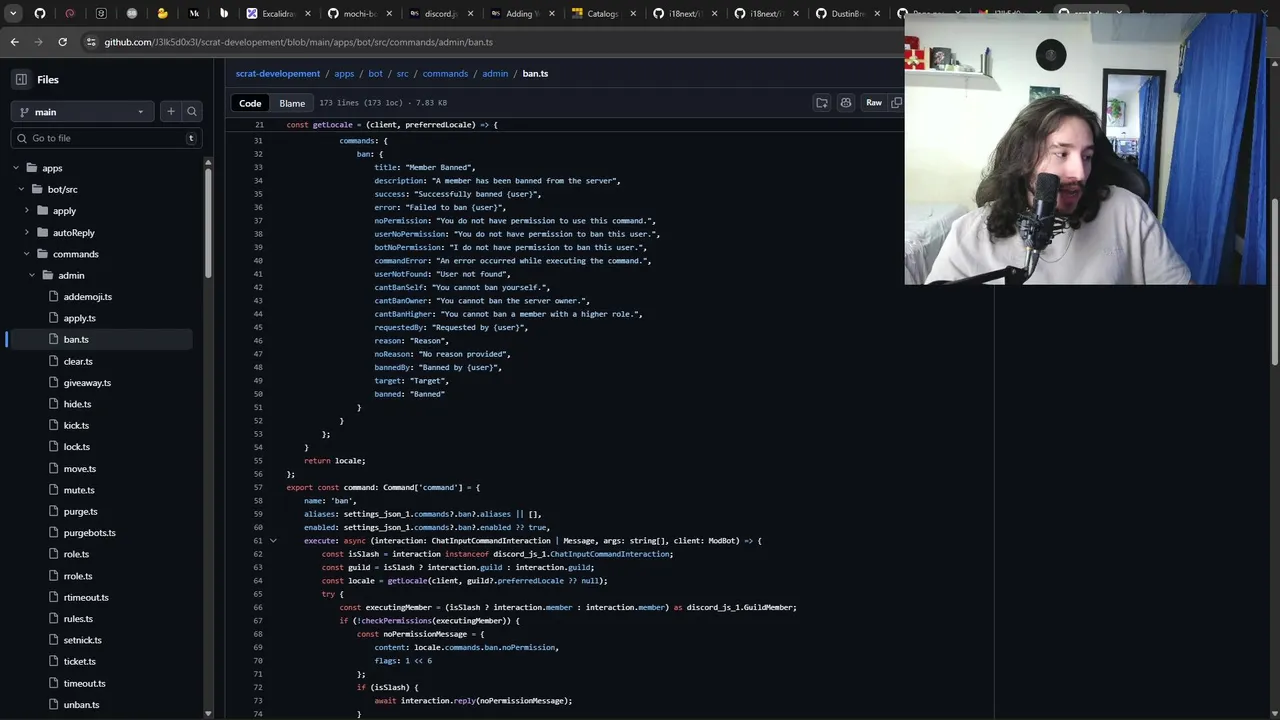Open the tab search dropdown arrow

13,14
